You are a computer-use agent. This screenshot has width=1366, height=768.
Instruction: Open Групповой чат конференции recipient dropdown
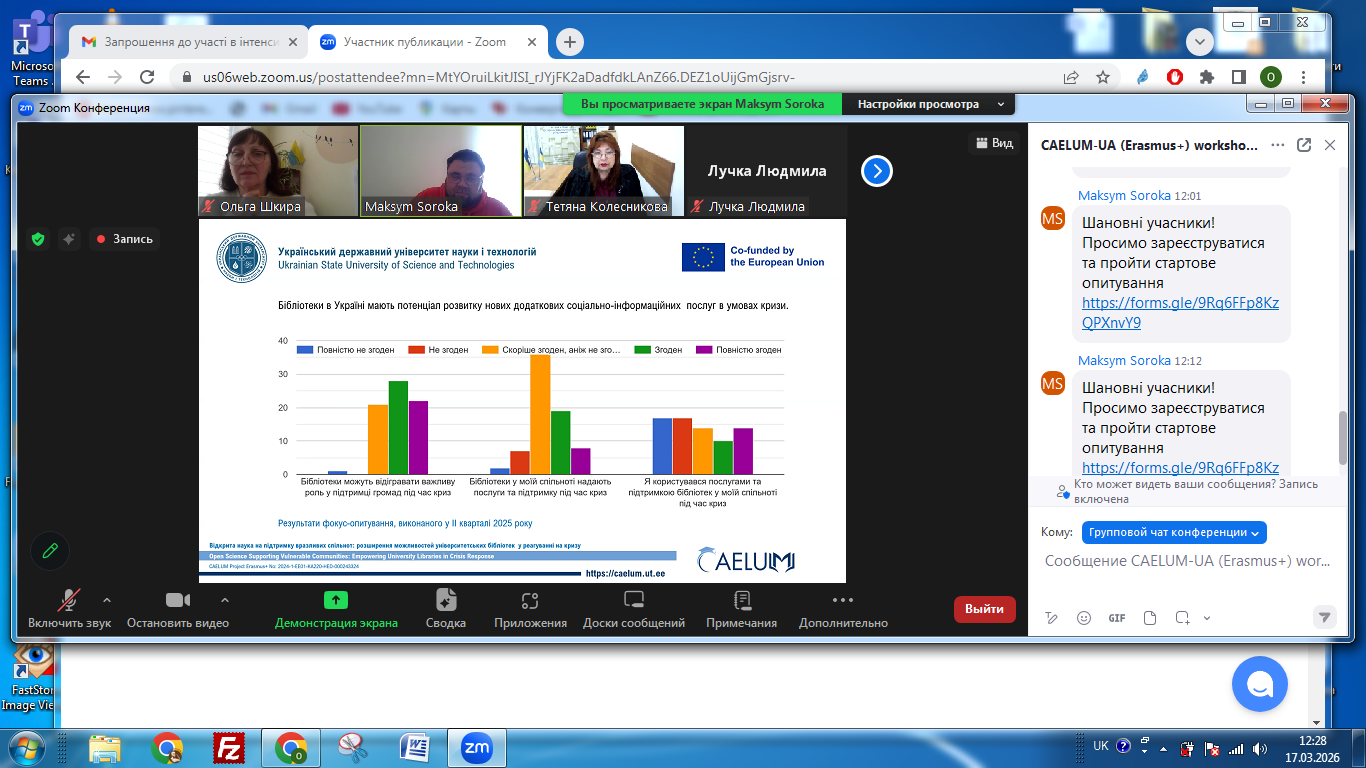click(x=1174, y=532)
